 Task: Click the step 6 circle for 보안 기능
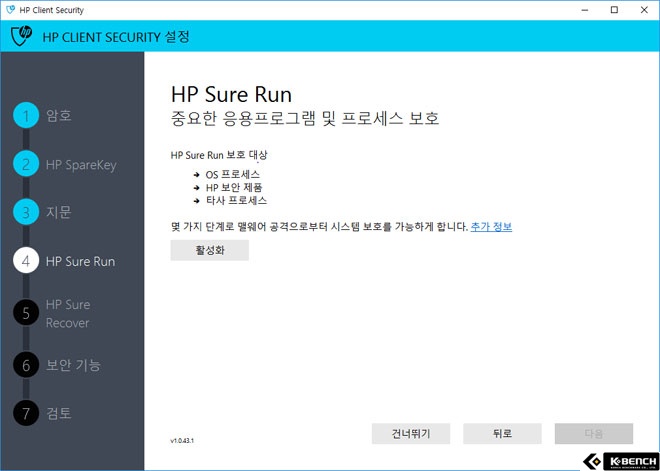[26, 365]
